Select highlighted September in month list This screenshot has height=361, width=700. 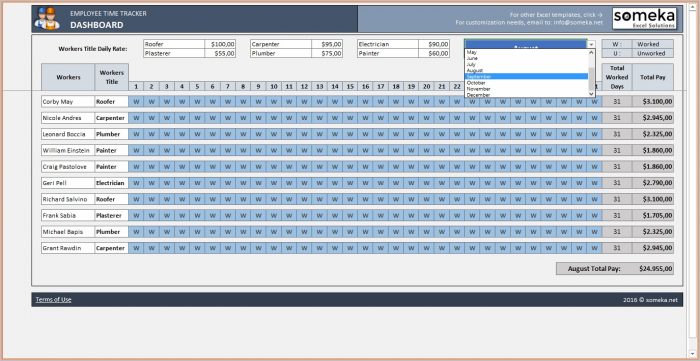tap(527, 76)
